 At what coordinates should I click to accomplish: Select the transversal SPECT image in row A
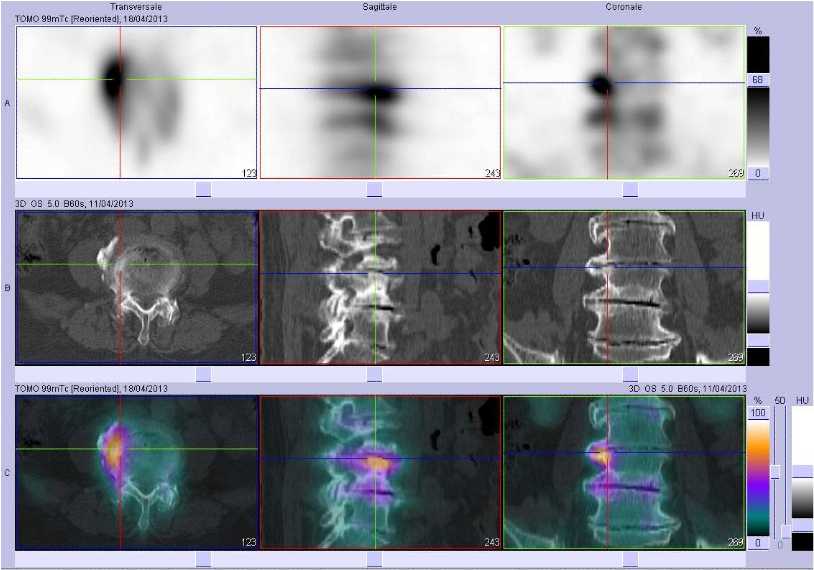137,102
